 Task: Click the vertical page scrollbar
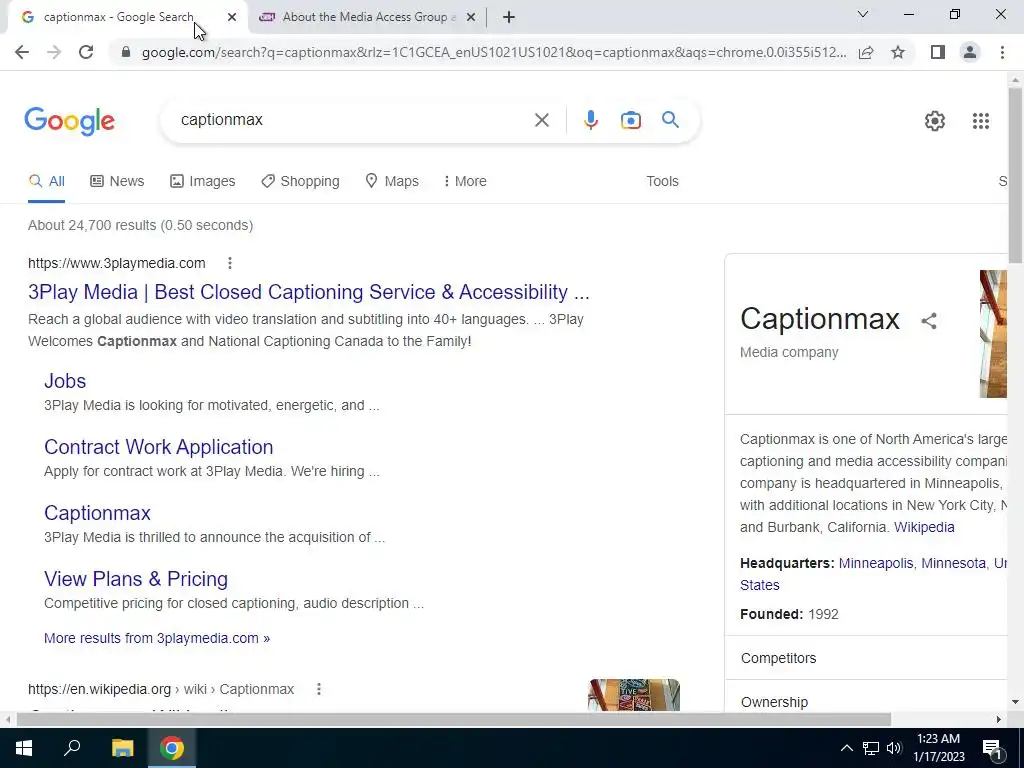pos(1015,176)
